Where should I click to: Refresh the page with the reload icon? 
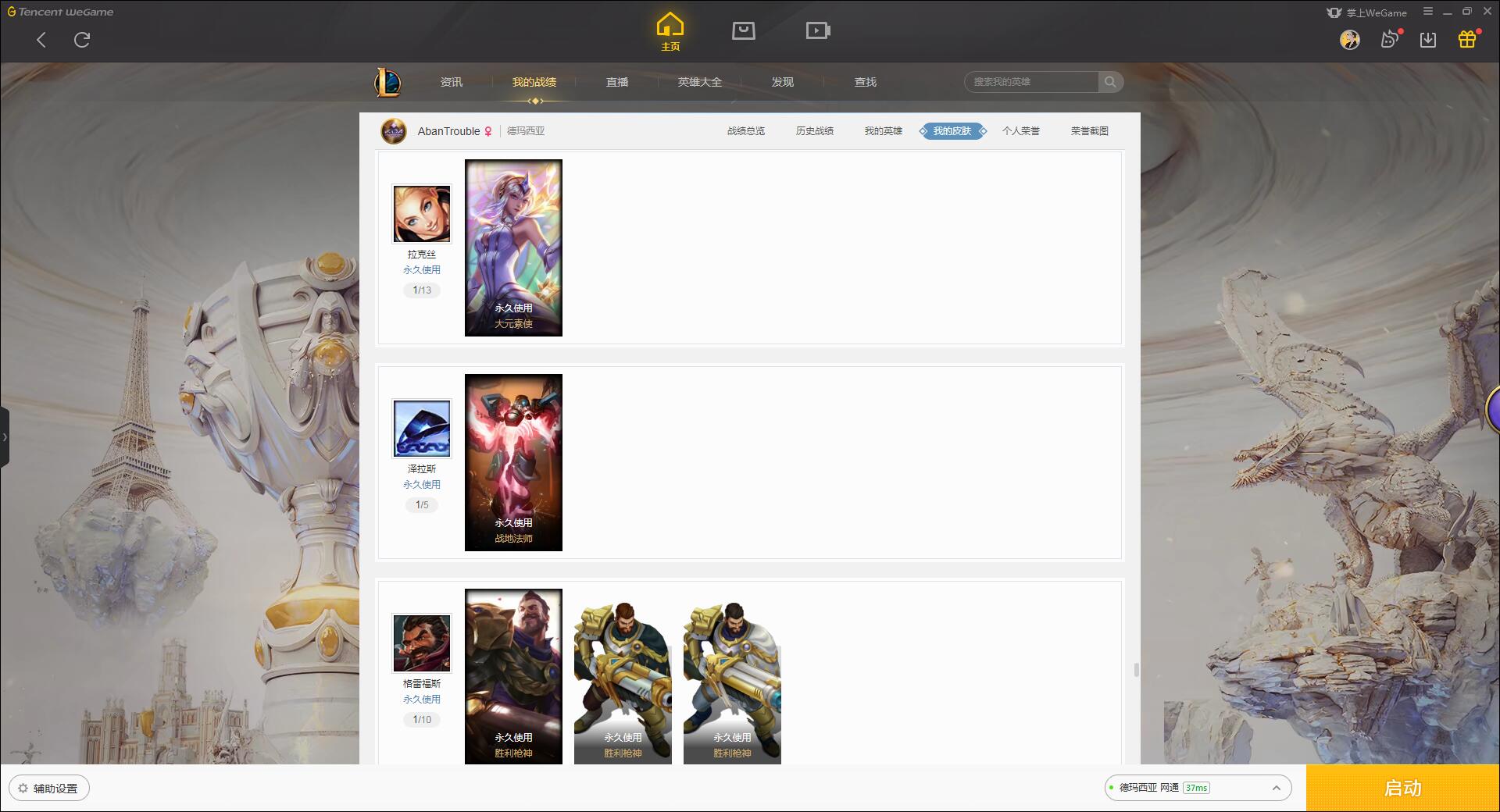click(x=82, y=40)
